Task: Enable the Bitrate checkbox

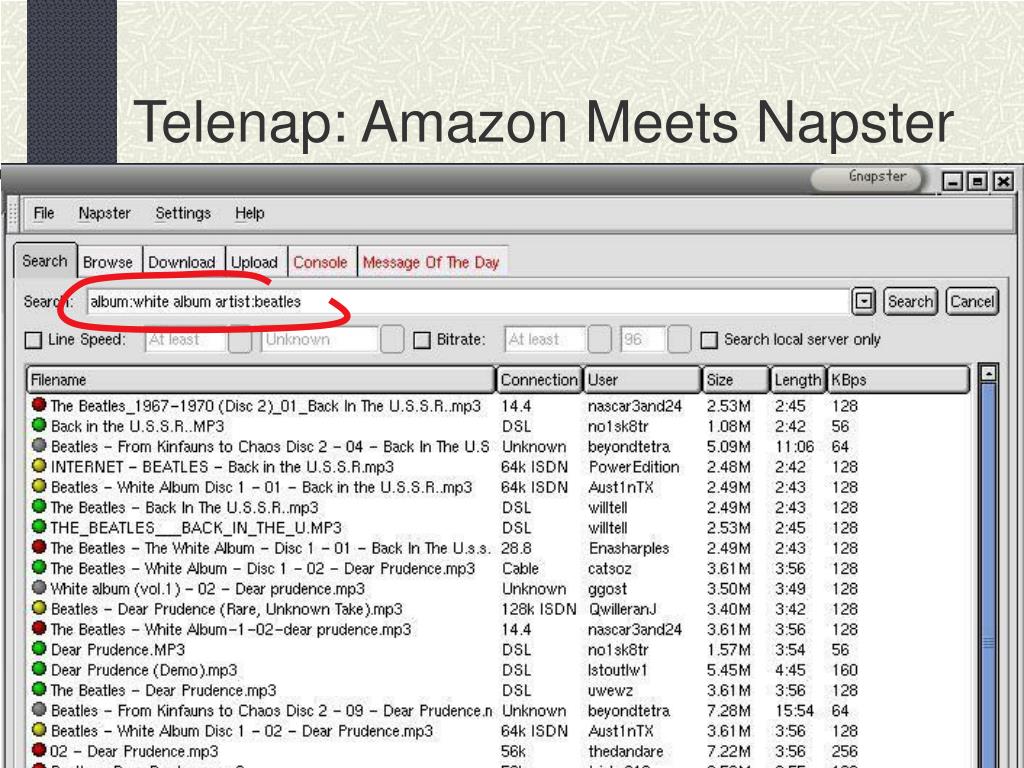Action: point(422,340)
